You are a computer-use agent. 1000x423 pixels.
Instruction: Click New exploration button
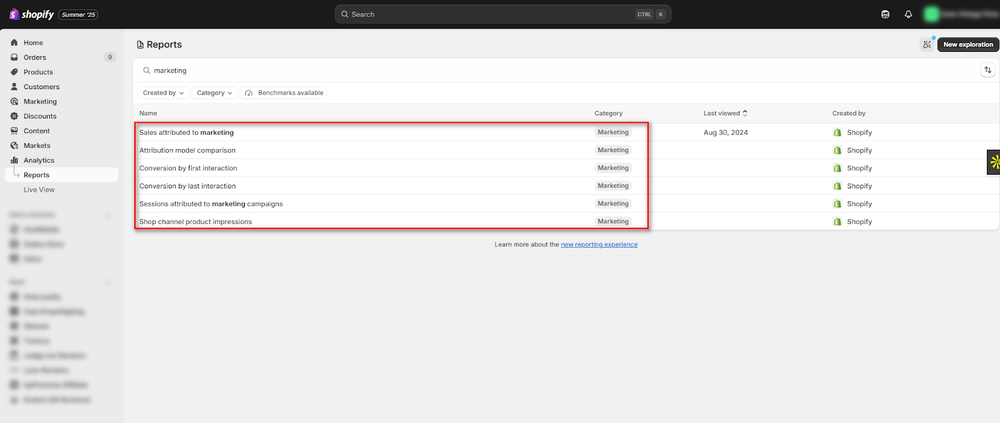click(968, 45)
